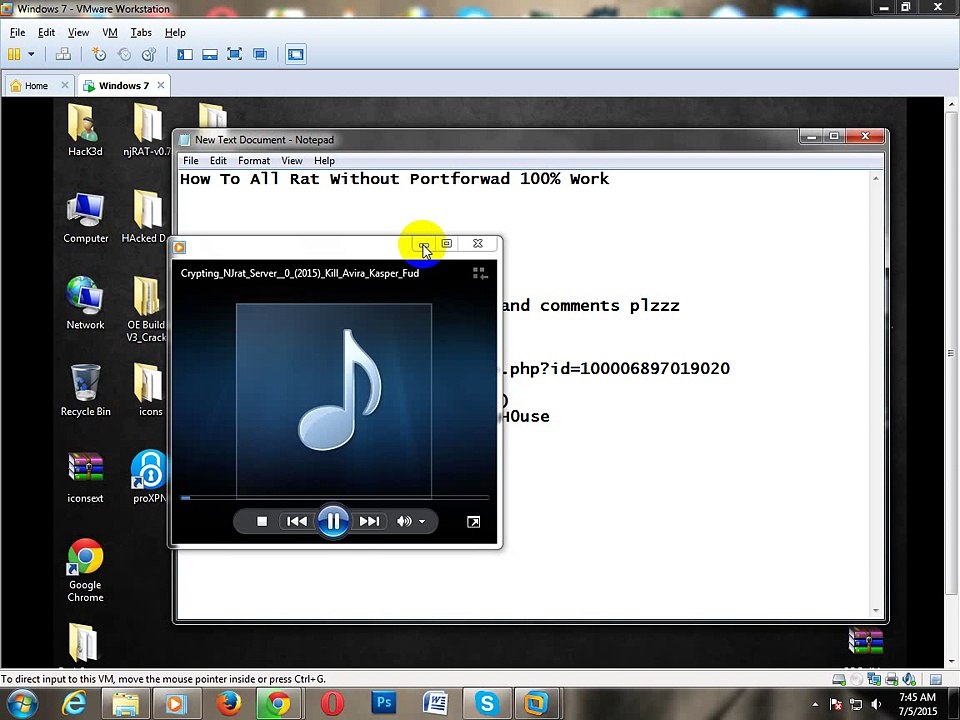Select the Network desktop icon
The image size is (960, 720).
tap(85, 303)
